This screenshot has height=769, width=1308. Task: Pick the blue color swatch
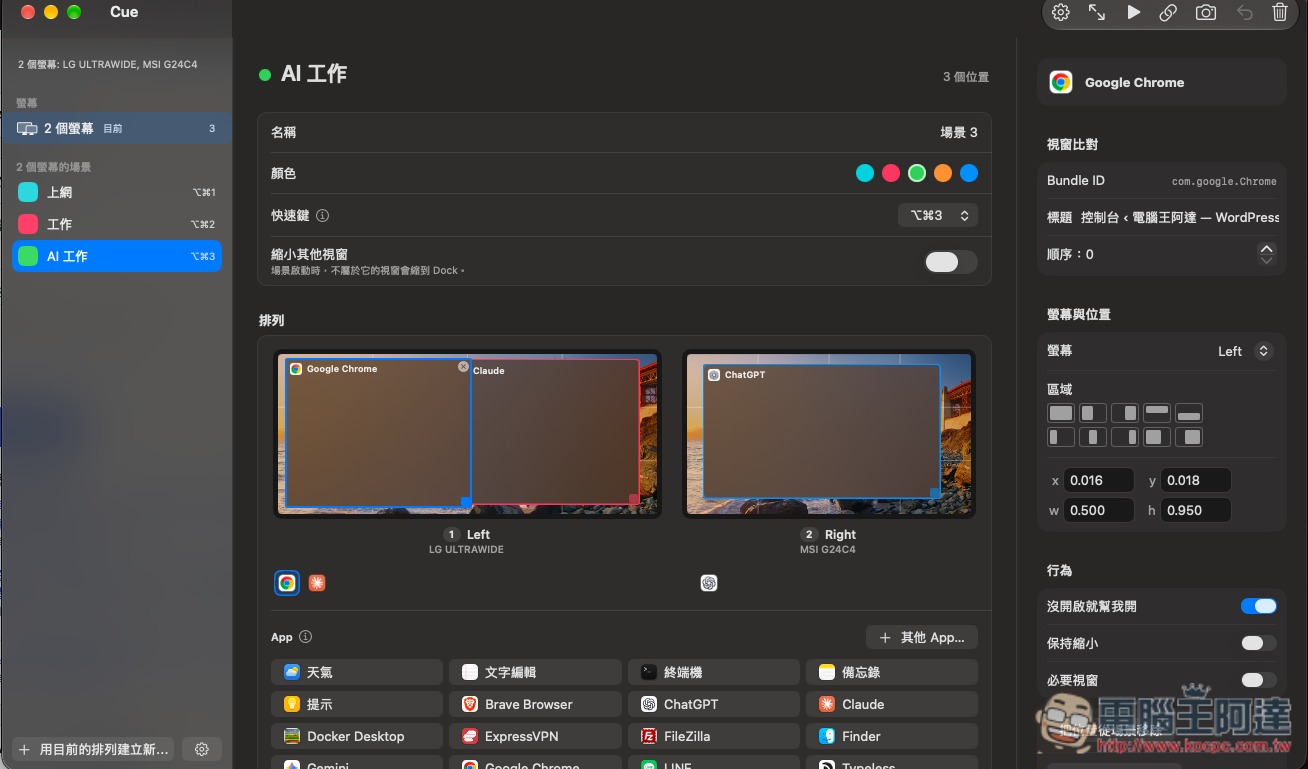(x=969, y=173)
